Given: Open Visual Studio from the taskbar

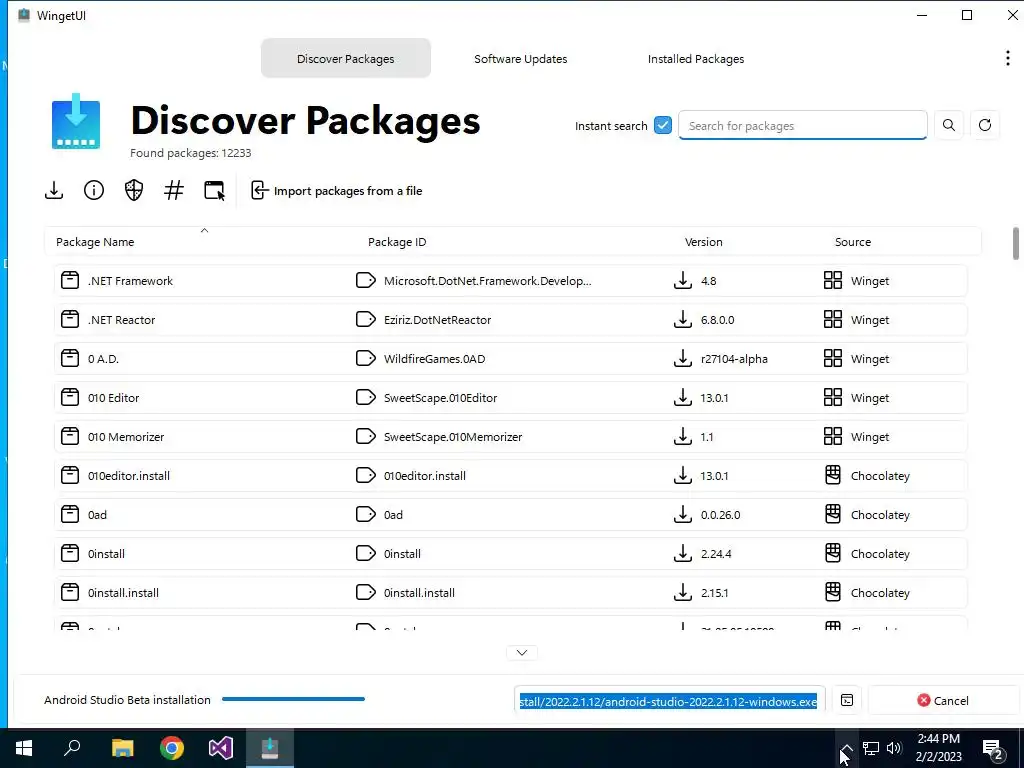Looking at the screenshot, I should pos(221,748).
